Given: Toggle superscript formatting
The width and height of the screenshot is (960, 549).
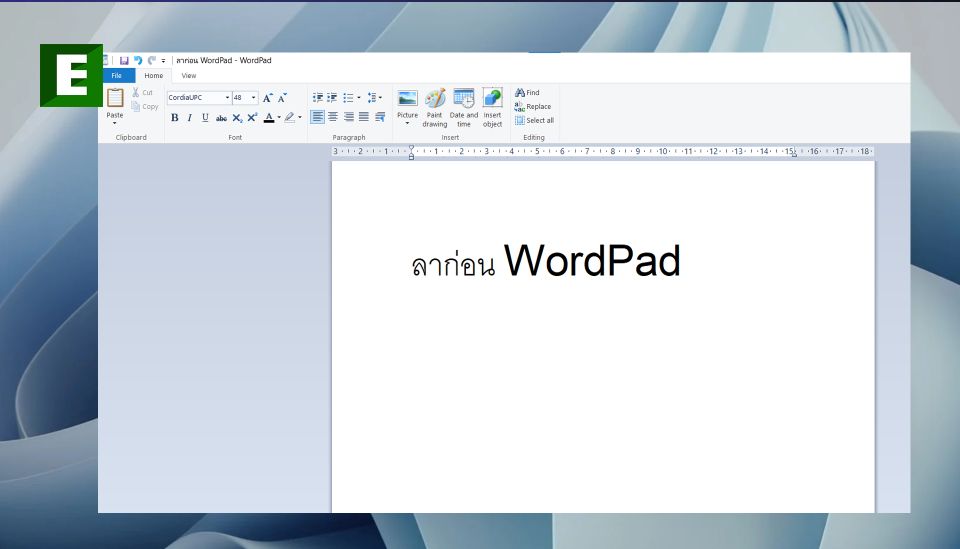Looking at the screenshot, I should click(252, 118).
